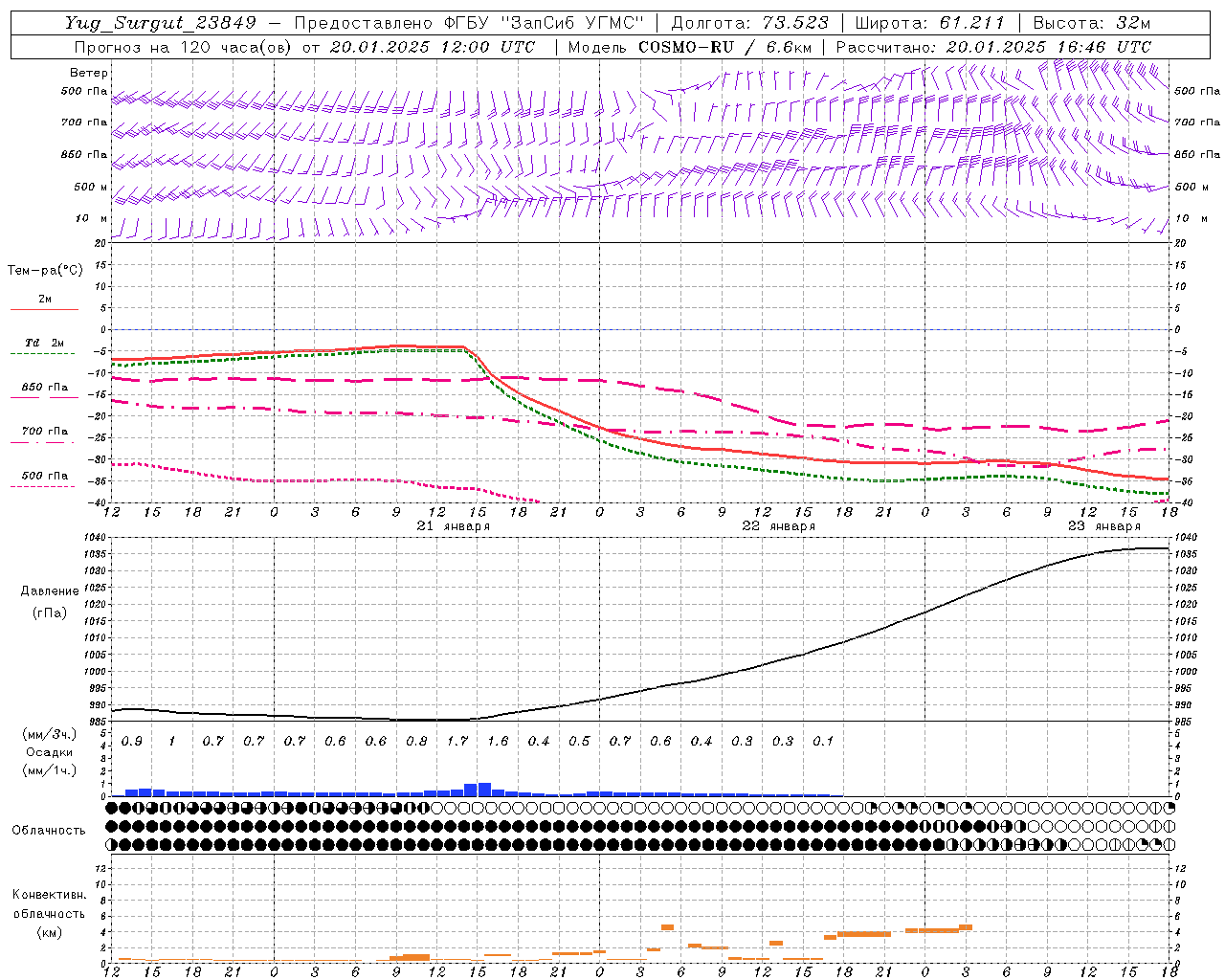Click the 1.6 precipitation amount
1225x980 pixels.
(498, 741)
